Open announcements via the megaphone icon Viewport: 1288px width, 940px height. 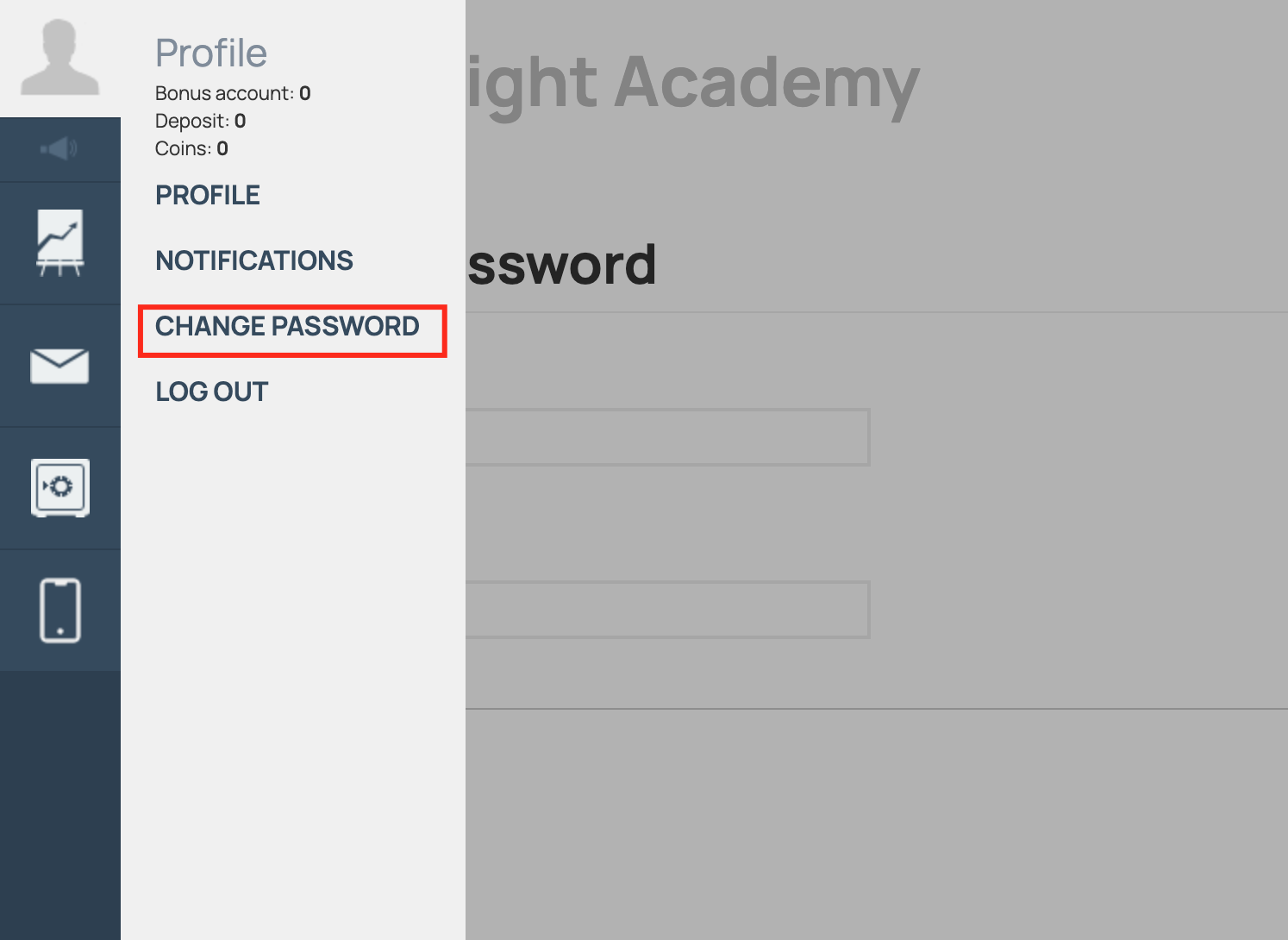coord(59,149)
